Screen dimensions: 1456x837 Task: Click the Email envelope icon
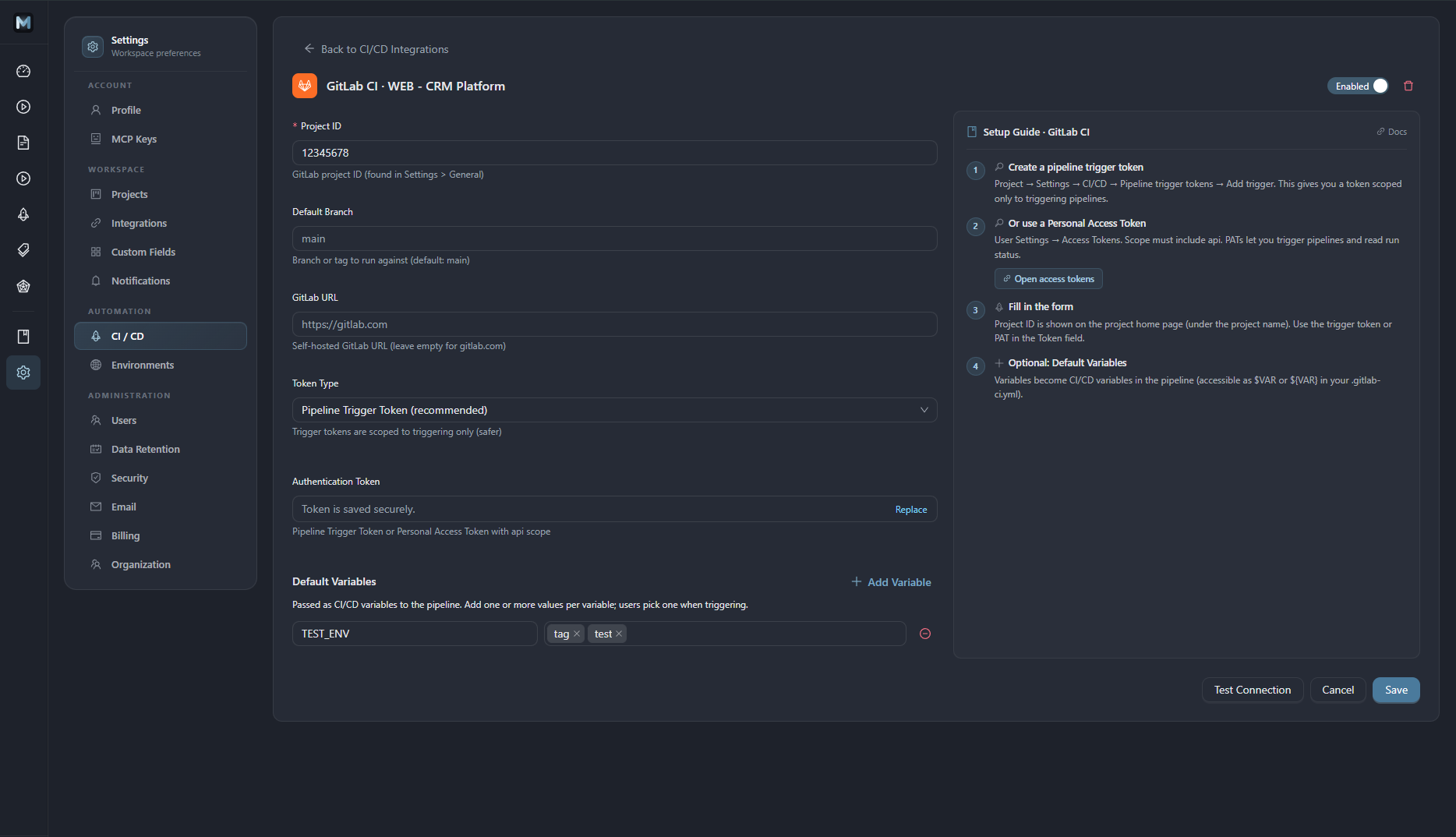(x=96, y=507)
